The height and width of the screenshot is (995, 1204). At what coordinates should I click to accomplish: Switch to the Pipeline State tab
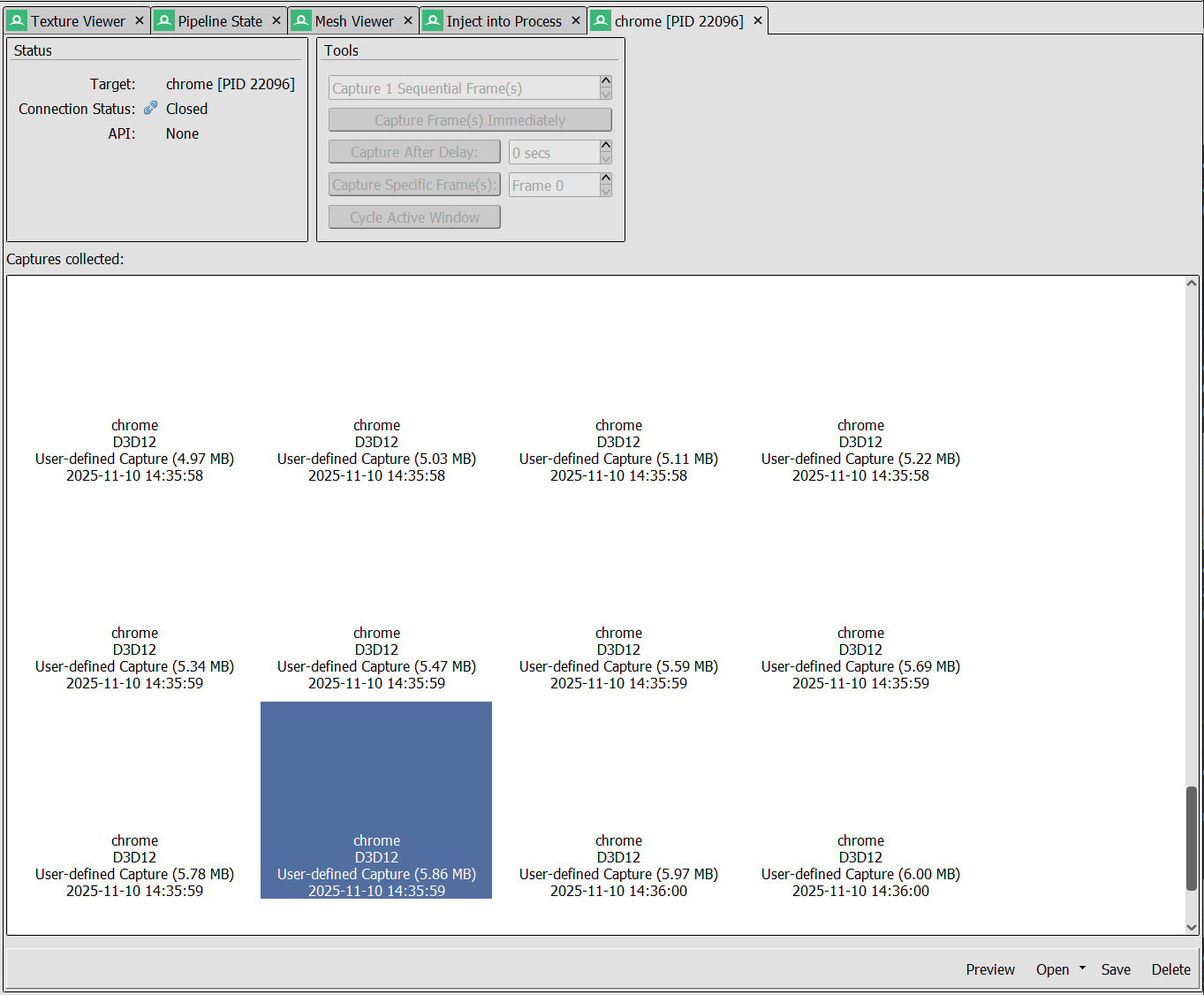219,19
